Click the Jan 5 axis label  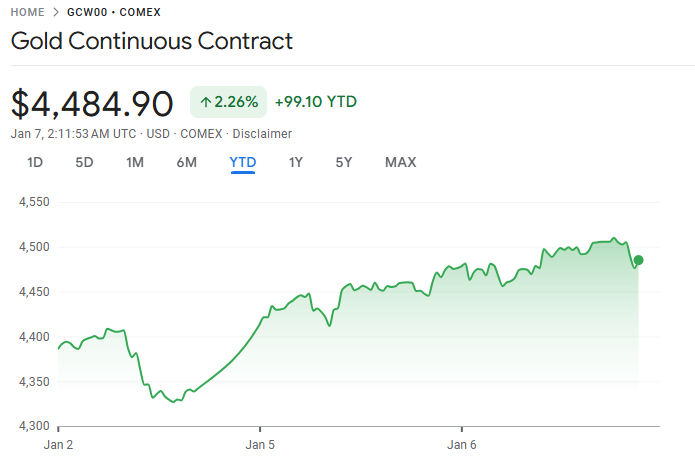click(260, 443)
